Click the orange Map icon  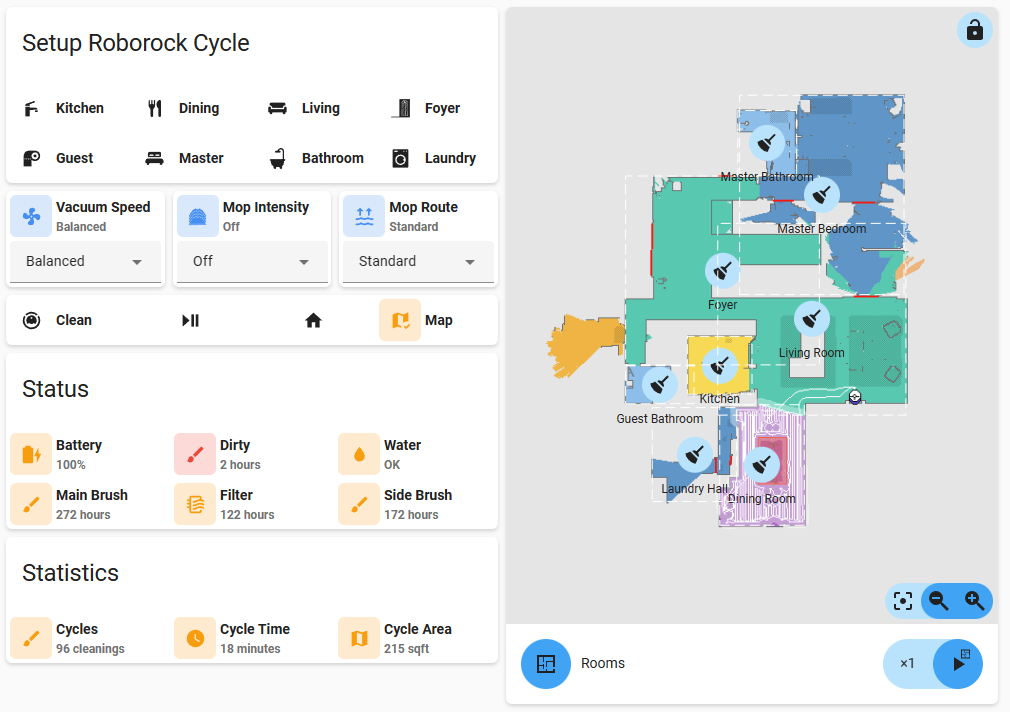400,320
